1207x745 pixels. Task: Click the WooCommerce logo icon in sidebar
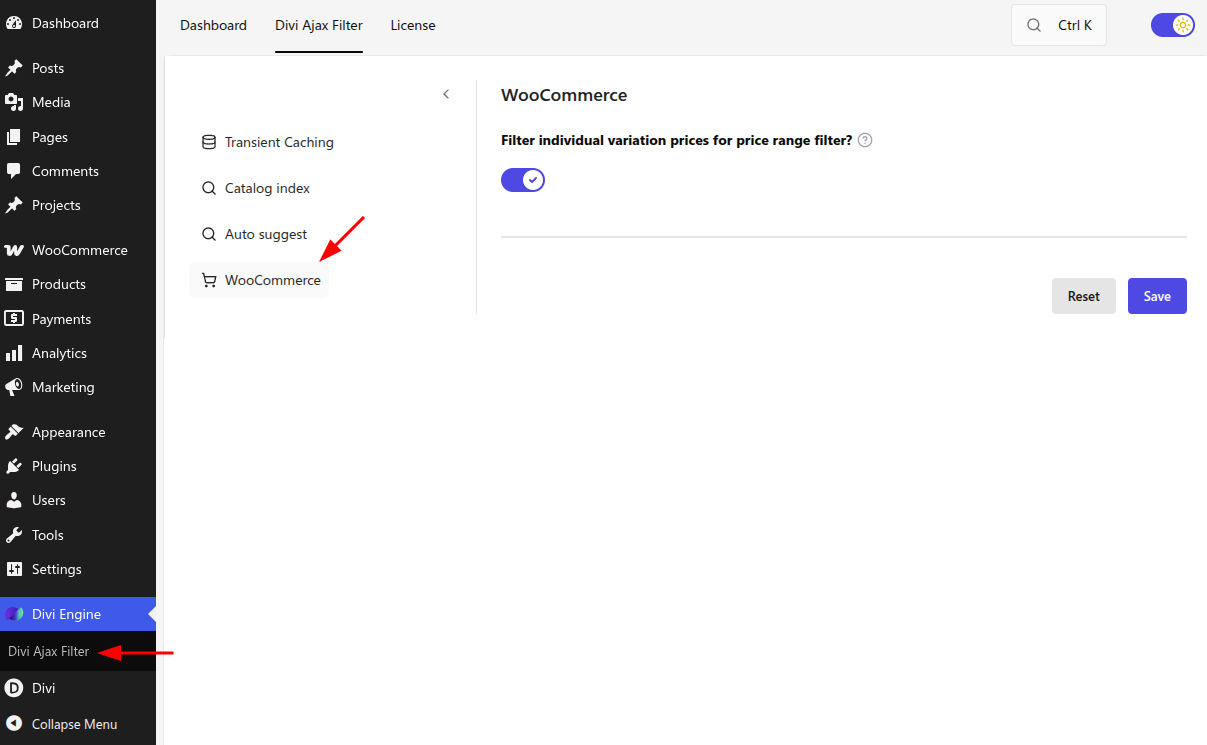click(x=14, y=250)
